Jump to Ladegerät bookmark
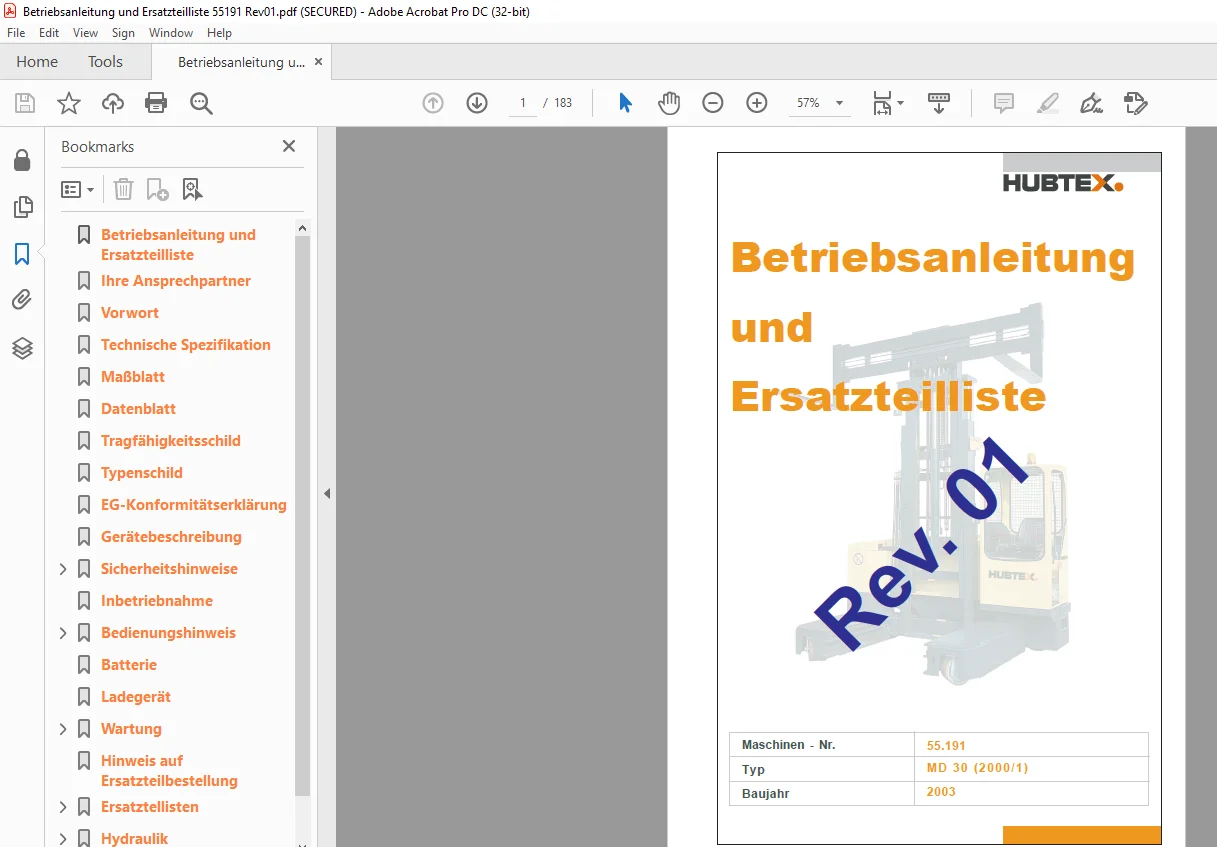The image size is (1217, 847). pyautogui.click(x=136, y=697)
